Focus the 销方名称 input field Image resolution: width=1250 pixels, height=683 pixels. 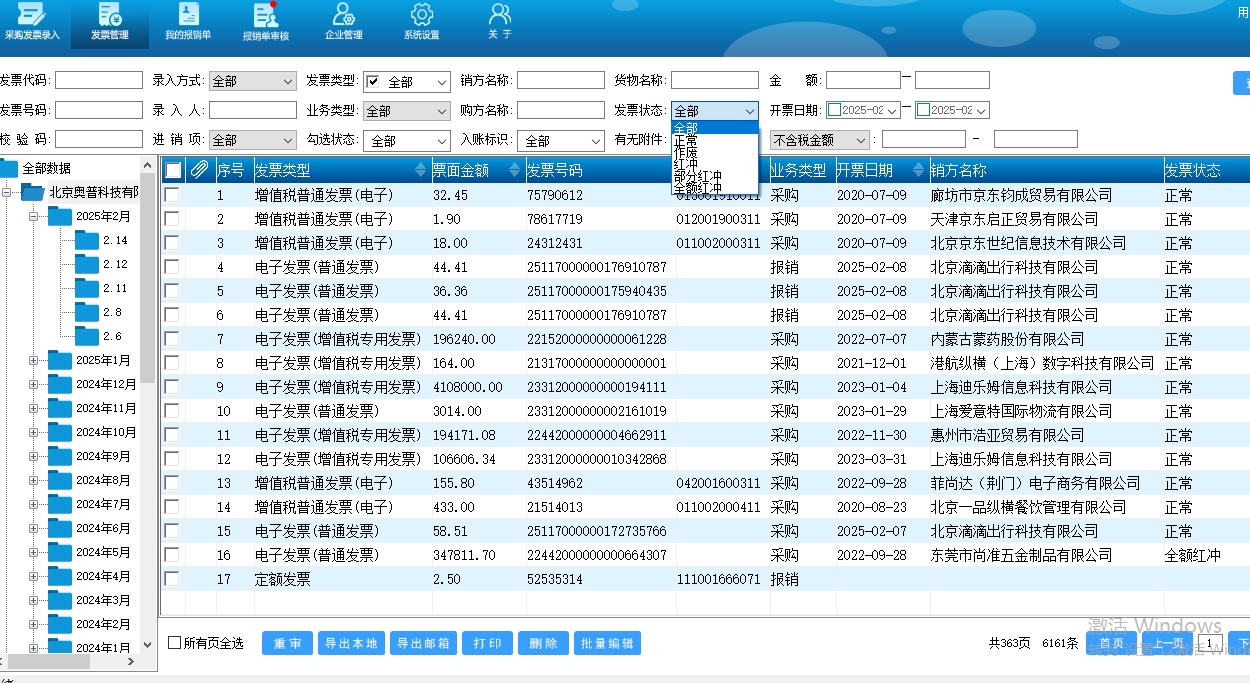pyautogui.click(x=561, y=80)
